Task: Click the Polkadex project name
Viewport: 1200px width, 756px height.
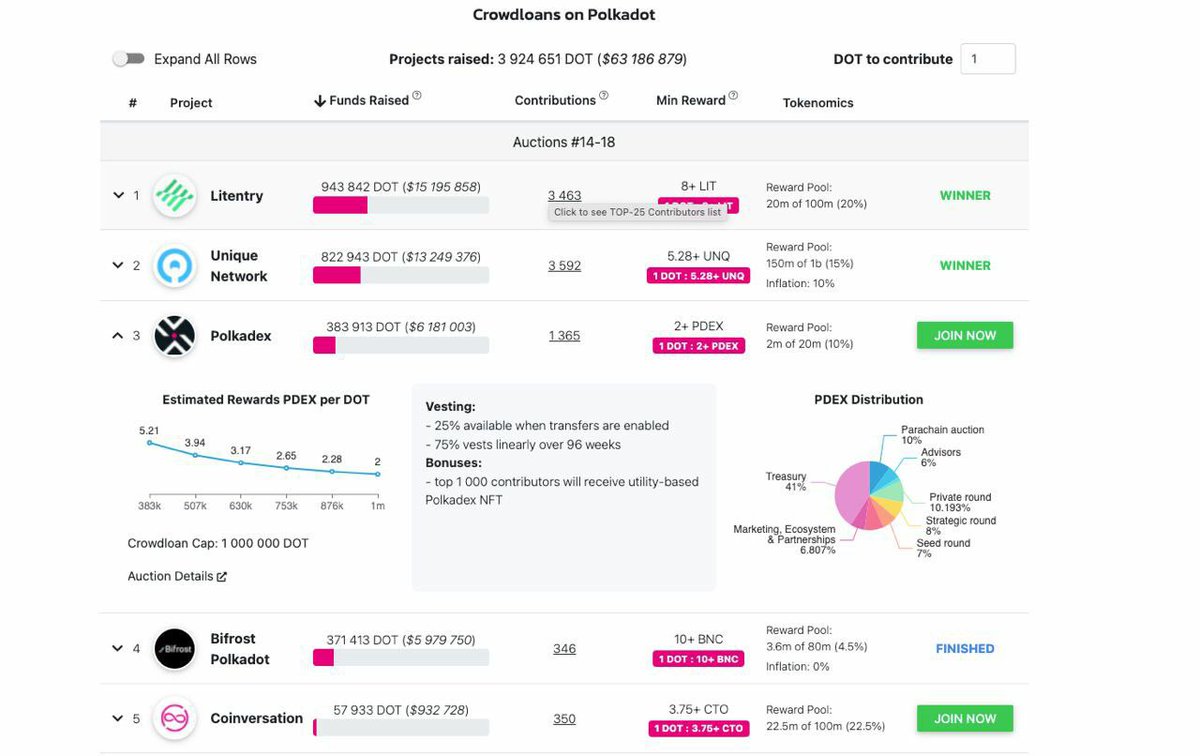Action: 241,336
